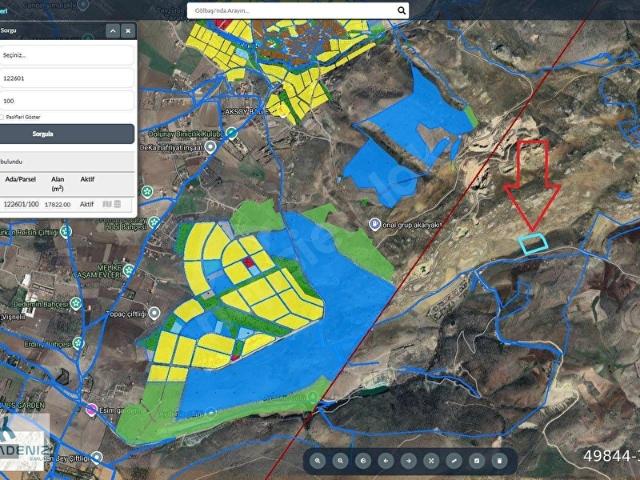
Task: Select the 122601/100 result row
Action: 66,204
